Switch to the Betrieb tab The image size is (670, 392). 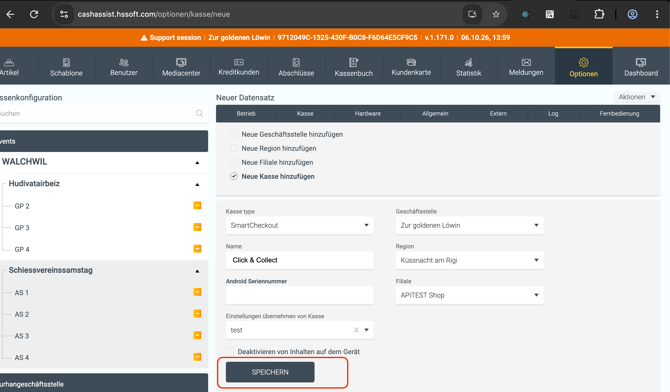click(x=246, y=114)
